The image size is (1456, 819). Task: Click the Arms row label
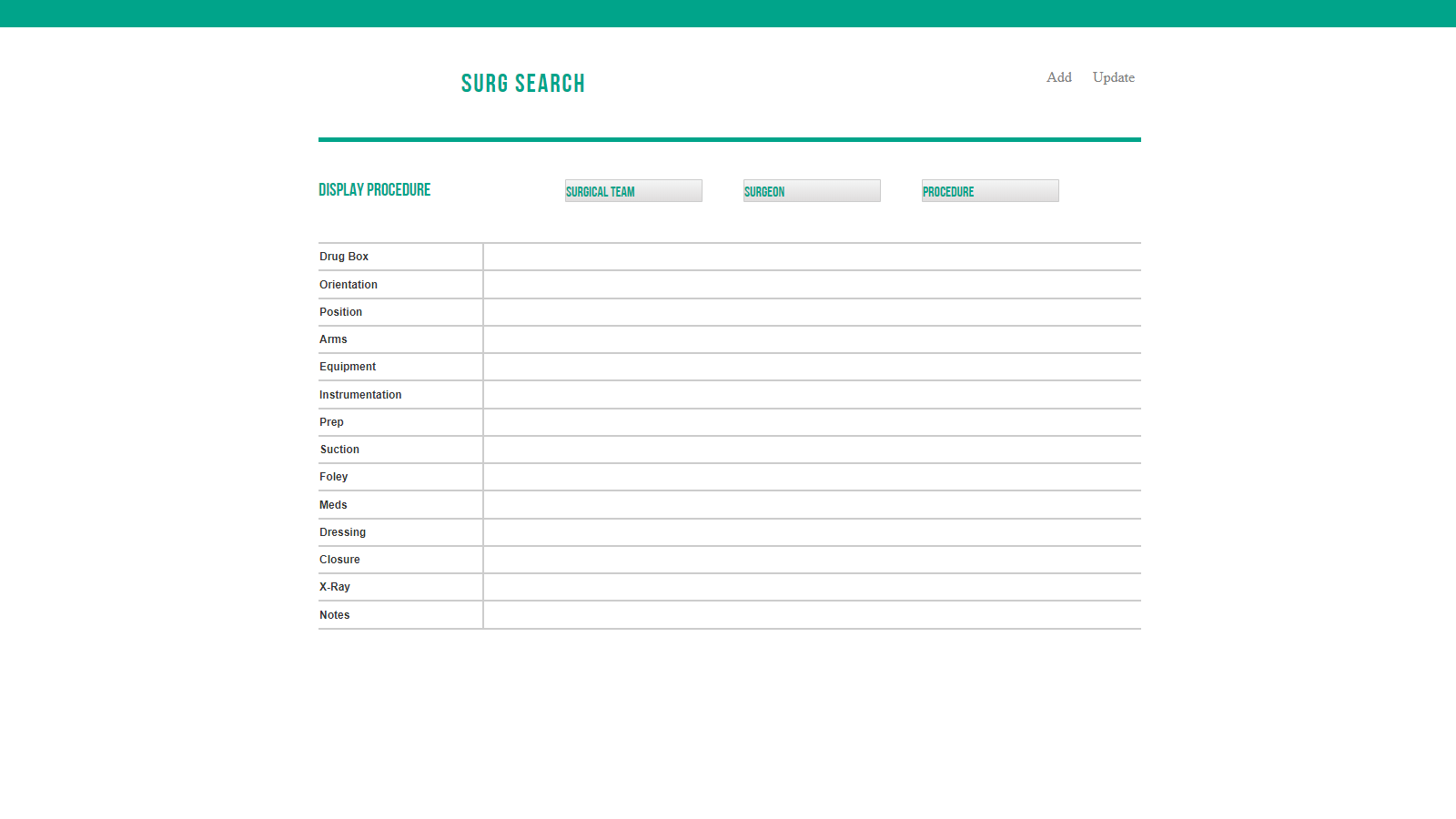coord(333,339)
